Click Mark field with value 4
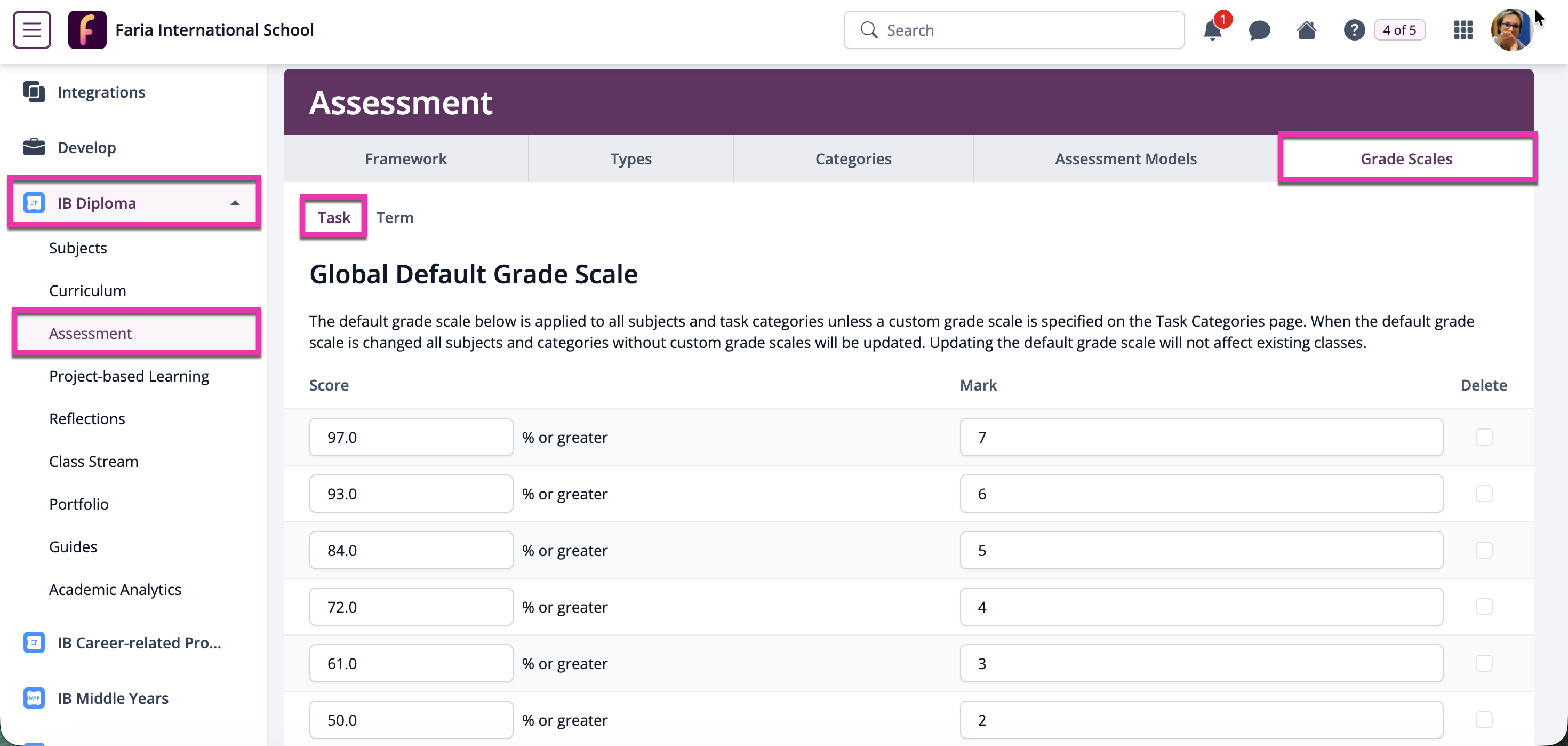1568x746 pixels. [1201, 607]
